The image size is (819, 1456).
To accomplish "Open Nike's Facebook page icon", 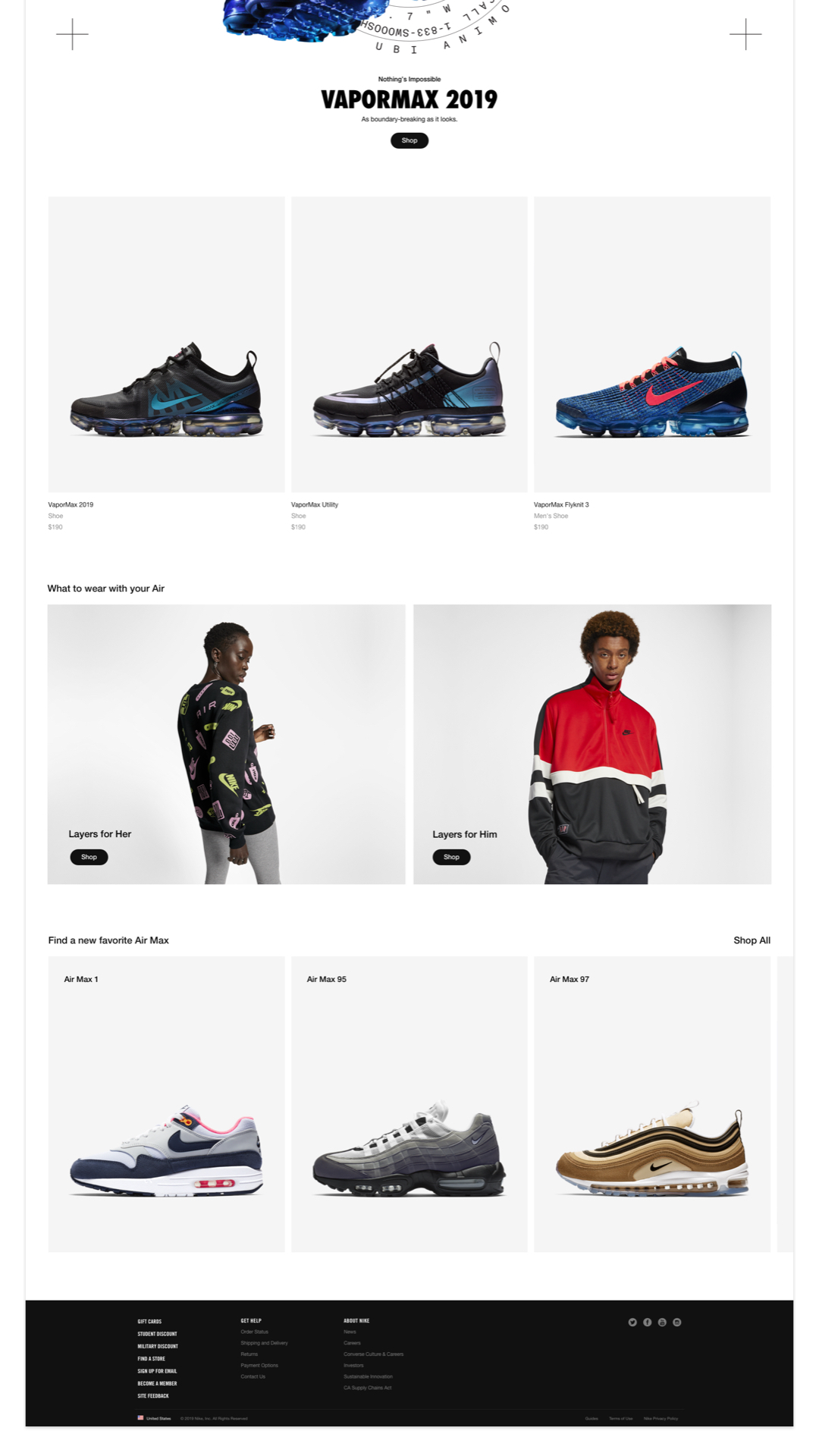I will click(647, 1322).
